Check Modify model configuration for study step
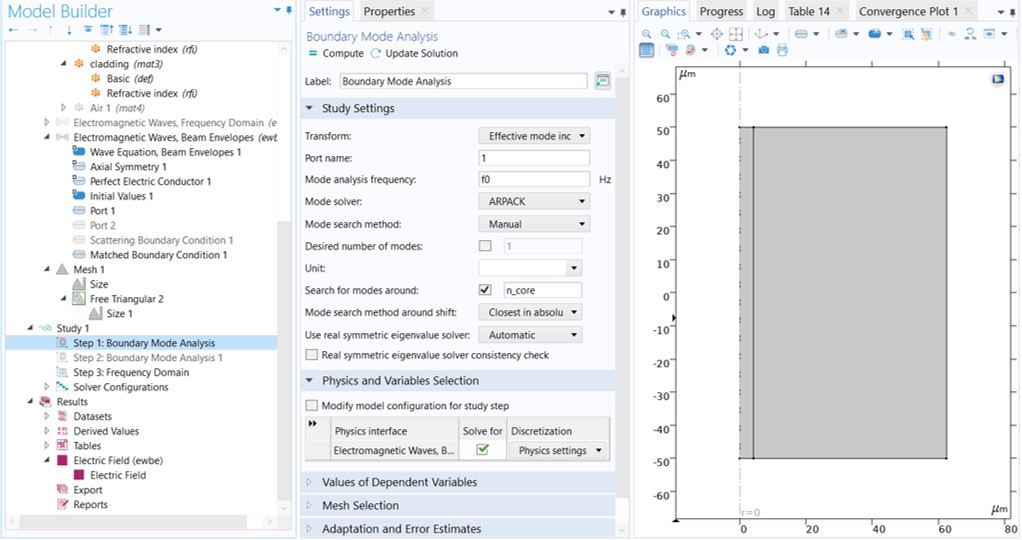 (312, 406)
